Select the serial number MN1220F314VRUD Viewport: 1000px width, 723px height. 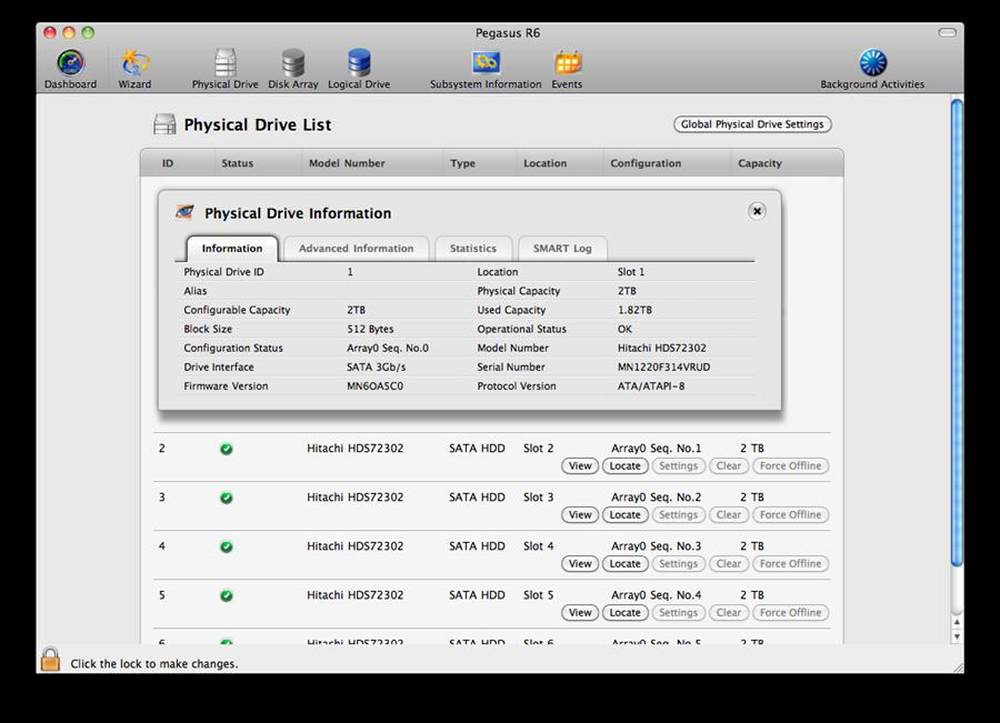pos(663,367)
